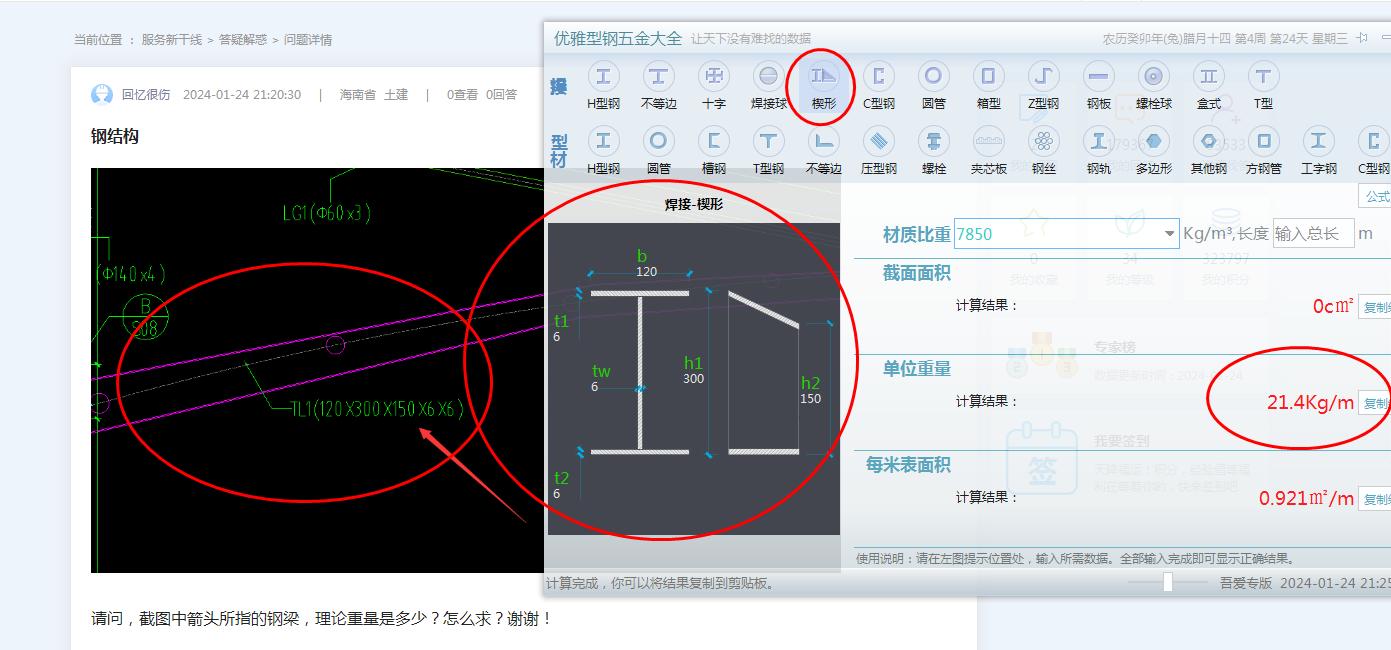This screenshot has height=650, width=1391.
Task: Edit the t1 thickness value in diagram
Action: [x=557, y=337]
